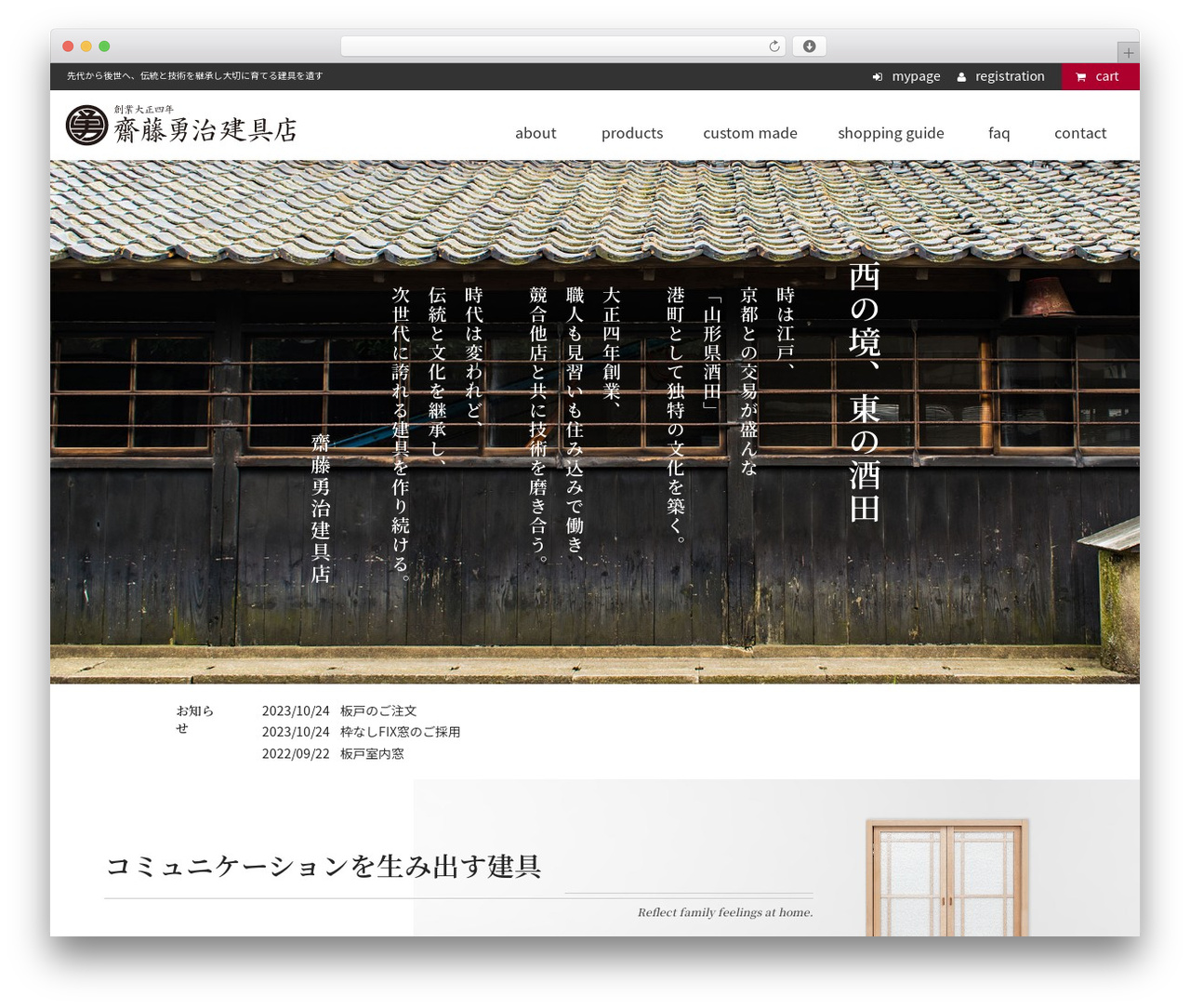Viewport: 1190px width, 1008px height.
Task: Click the Reflect family feelings at home caption
Action: click(x=725, y=912)
